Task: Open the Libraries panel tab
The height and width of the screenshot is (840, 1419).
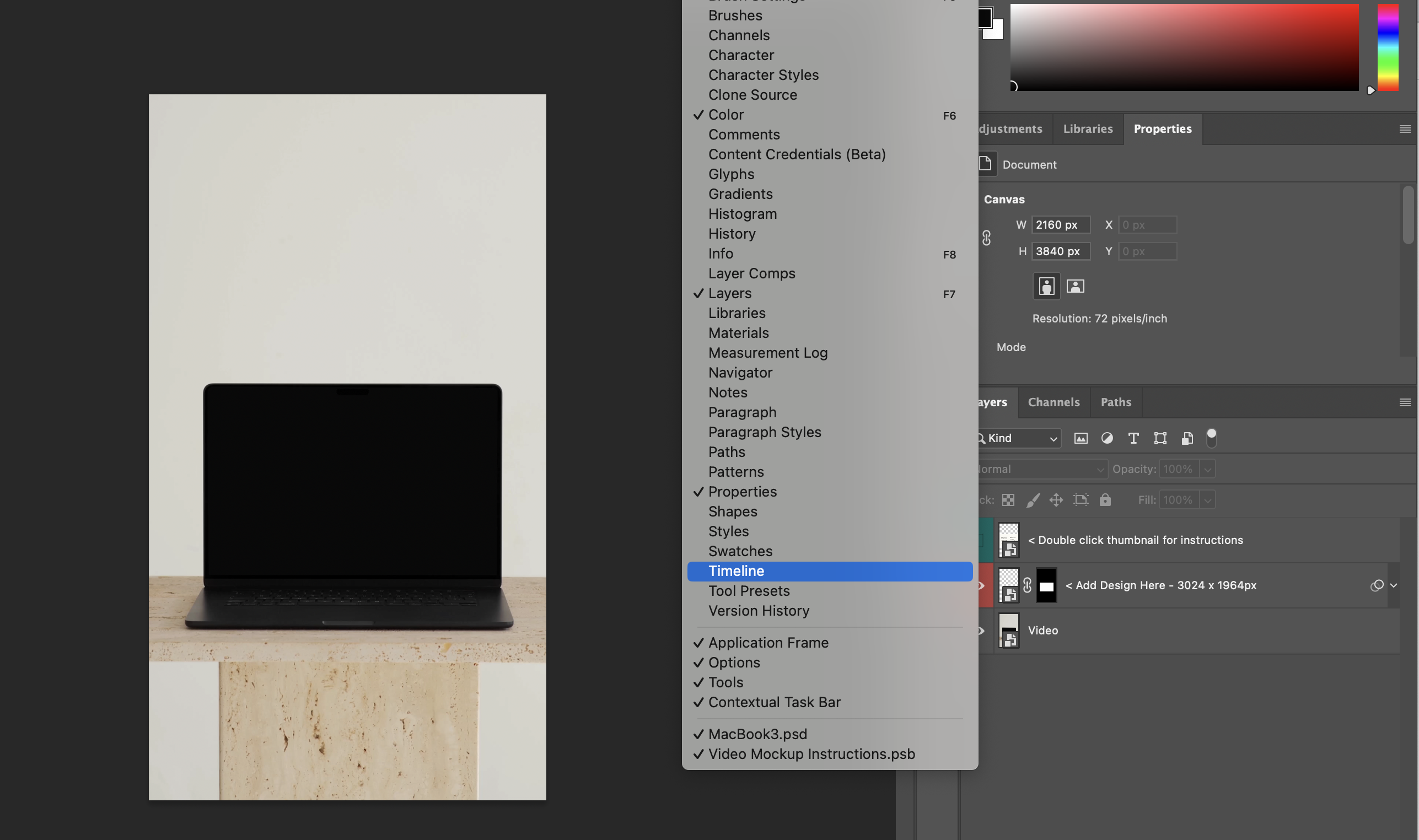Action: [1087, 128]
